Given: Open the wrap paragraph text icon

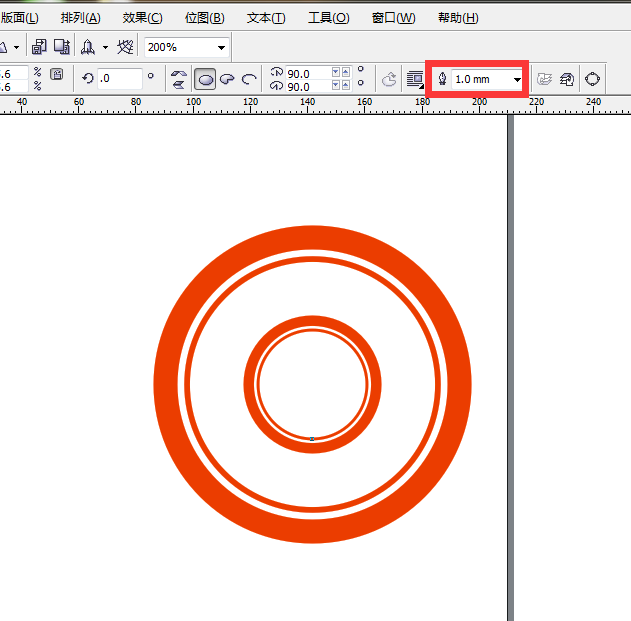Looking at the screenshot, I should (414, 79).
